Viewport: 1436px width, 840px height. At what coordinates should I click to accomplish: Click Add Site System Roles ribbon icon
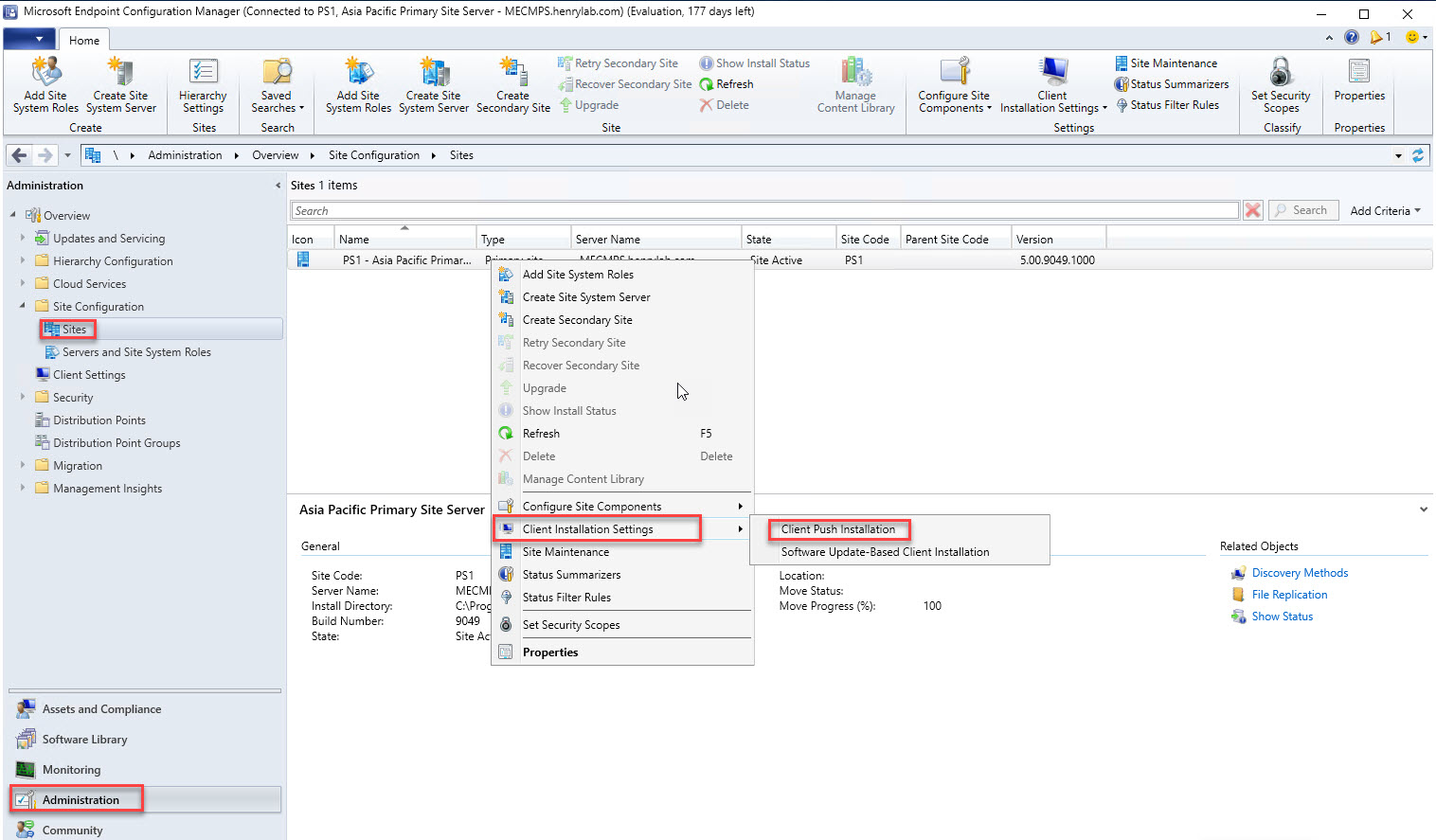coord(45,85)
